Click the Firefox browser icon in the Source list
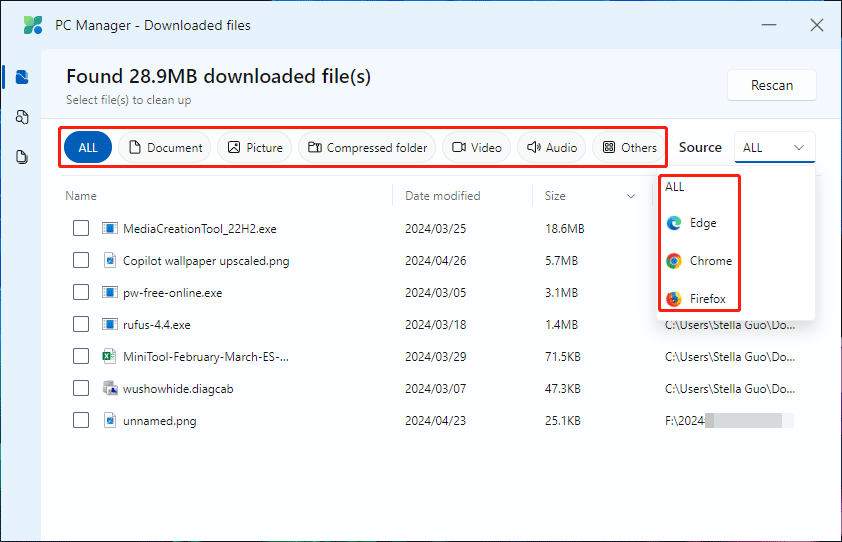The image size is (842, 542). tap(674, 299)
